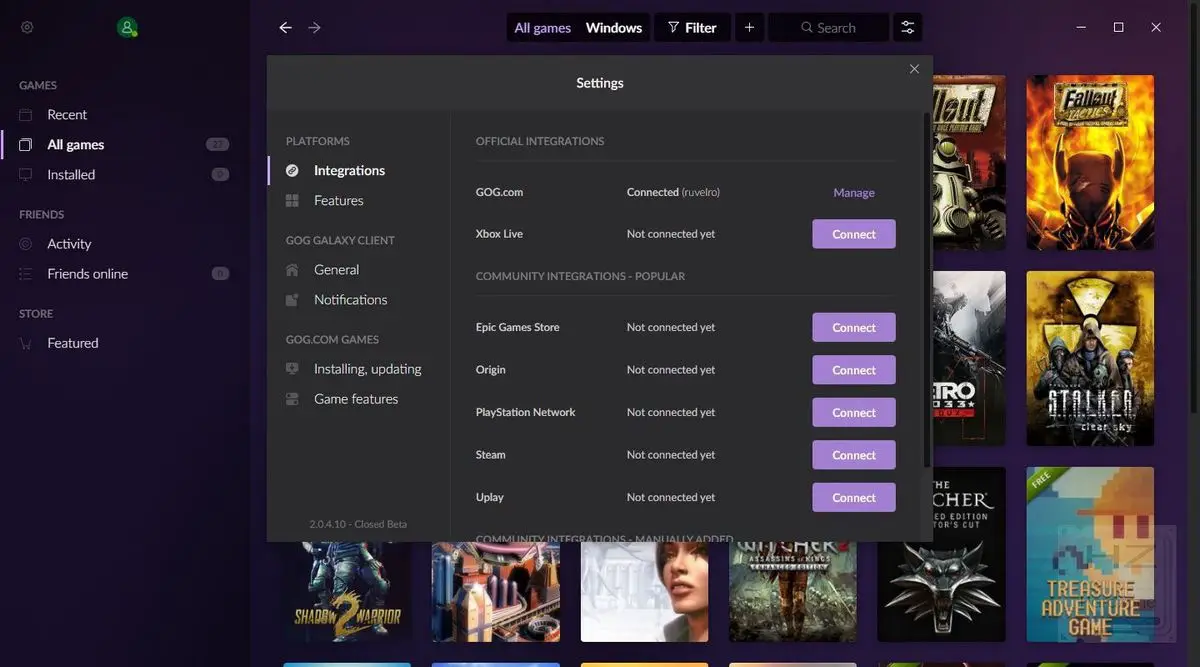Click the Recent calendar icon
Screen dimensions: 1200x667
coord(26,115)
